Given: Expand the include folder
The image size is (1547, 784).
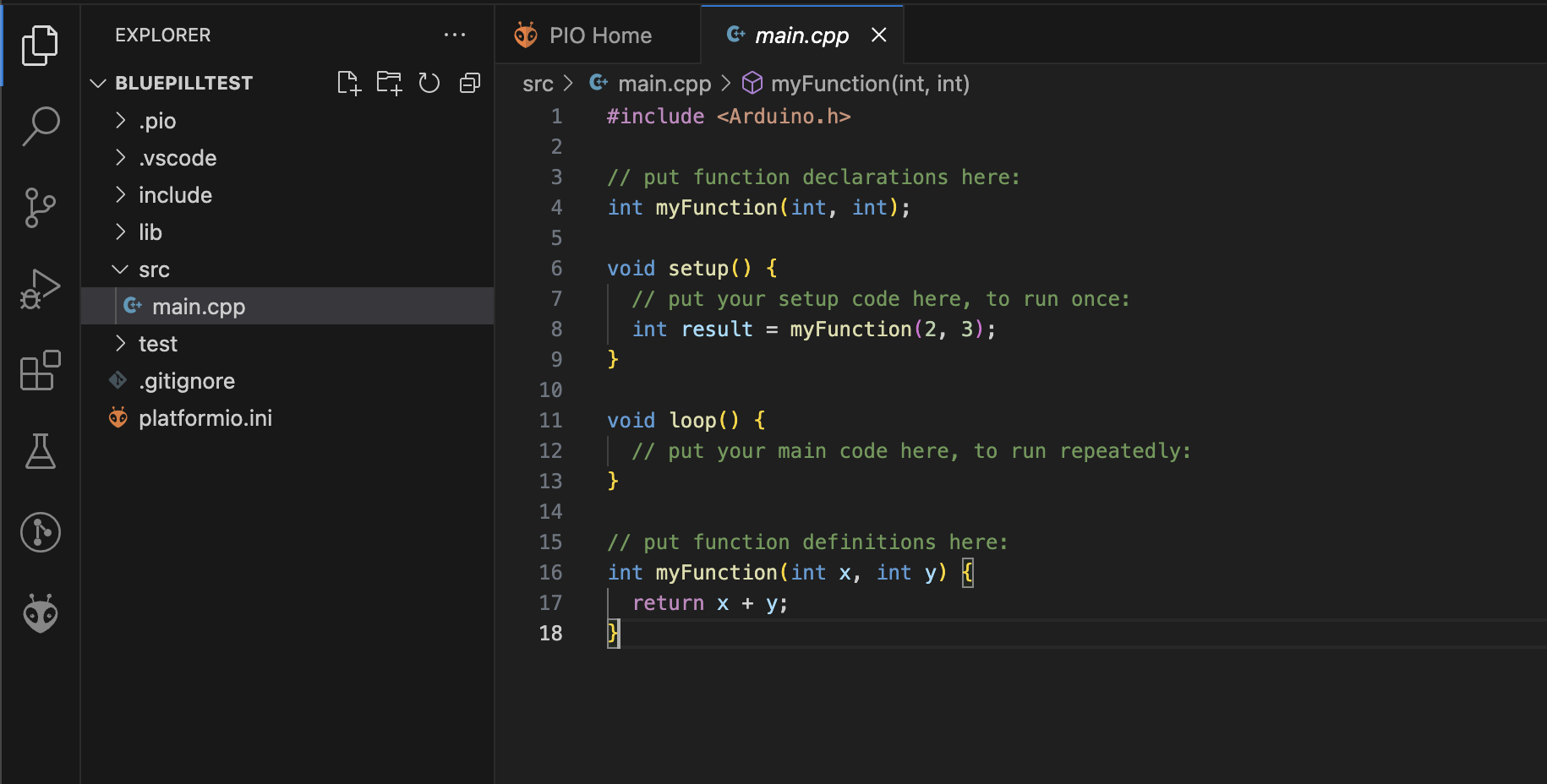Looking at the screenshot, I should click(x=175, y=195).
